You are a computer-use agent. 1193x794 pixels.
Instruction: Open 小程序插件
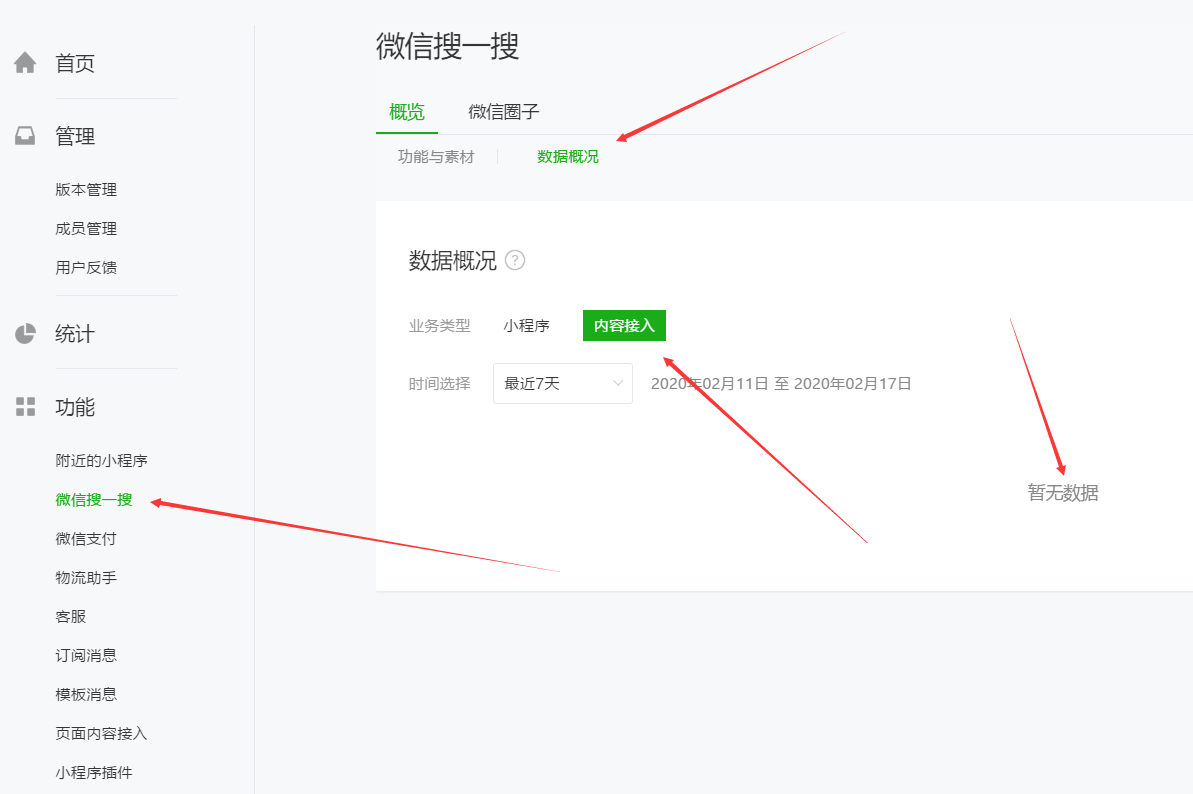[x=94, y=773]
